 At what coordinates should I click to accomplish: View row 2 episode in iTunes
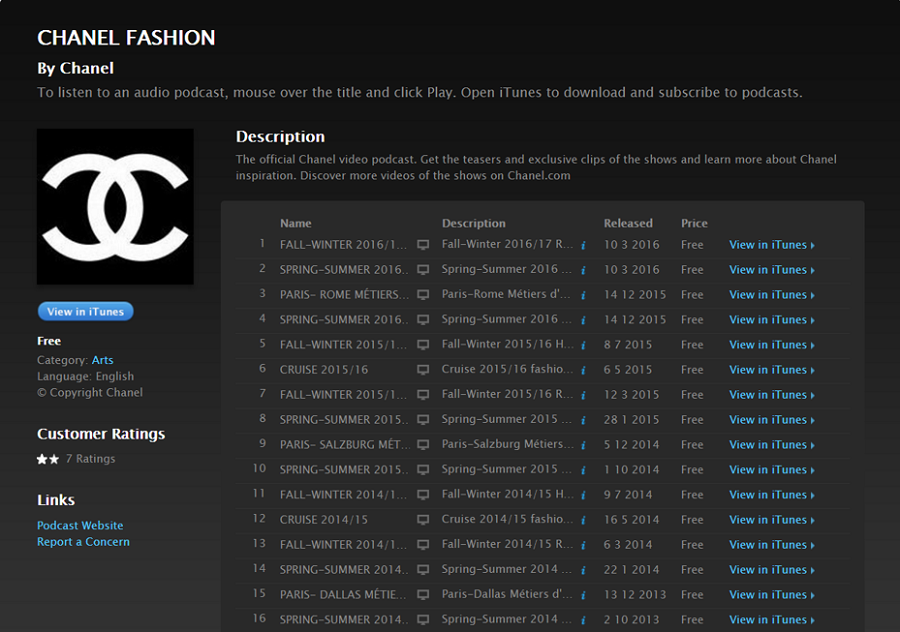pyautogui.click(x=771, y=270)
